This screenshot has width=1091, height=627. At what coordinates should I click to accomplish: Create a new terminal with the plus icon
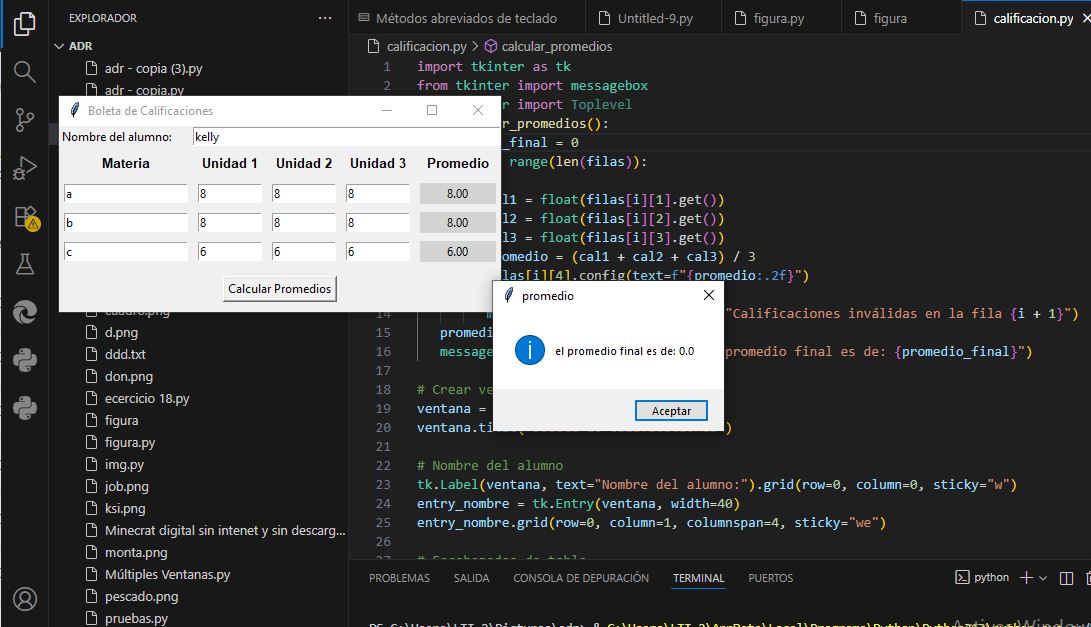pos(1026,578)
